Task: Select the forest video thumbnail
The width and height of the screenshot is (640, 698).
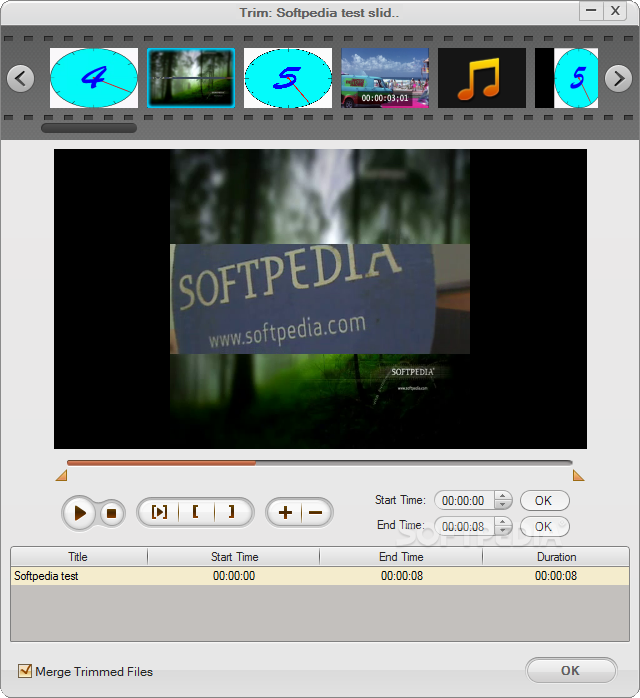Action: coord(191,78)
